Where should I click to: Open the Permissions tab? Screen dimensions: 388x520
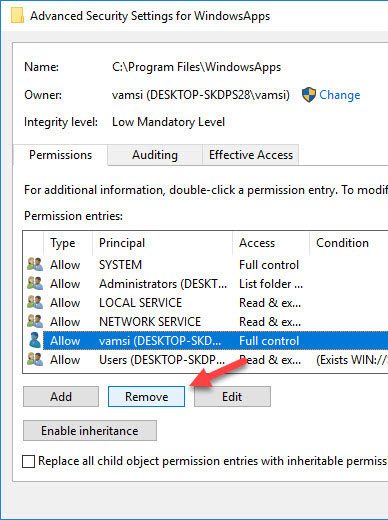click(60, 155)
